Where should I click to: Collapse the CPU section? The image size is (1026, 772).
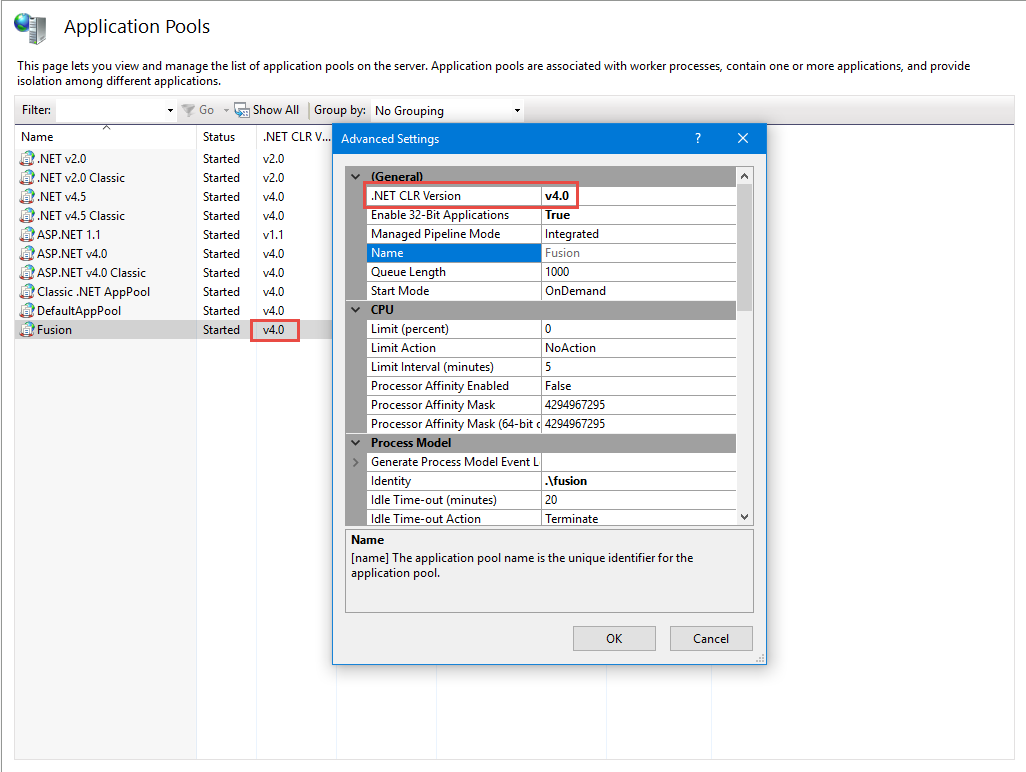pyautogui.click(x=355, y=309)
